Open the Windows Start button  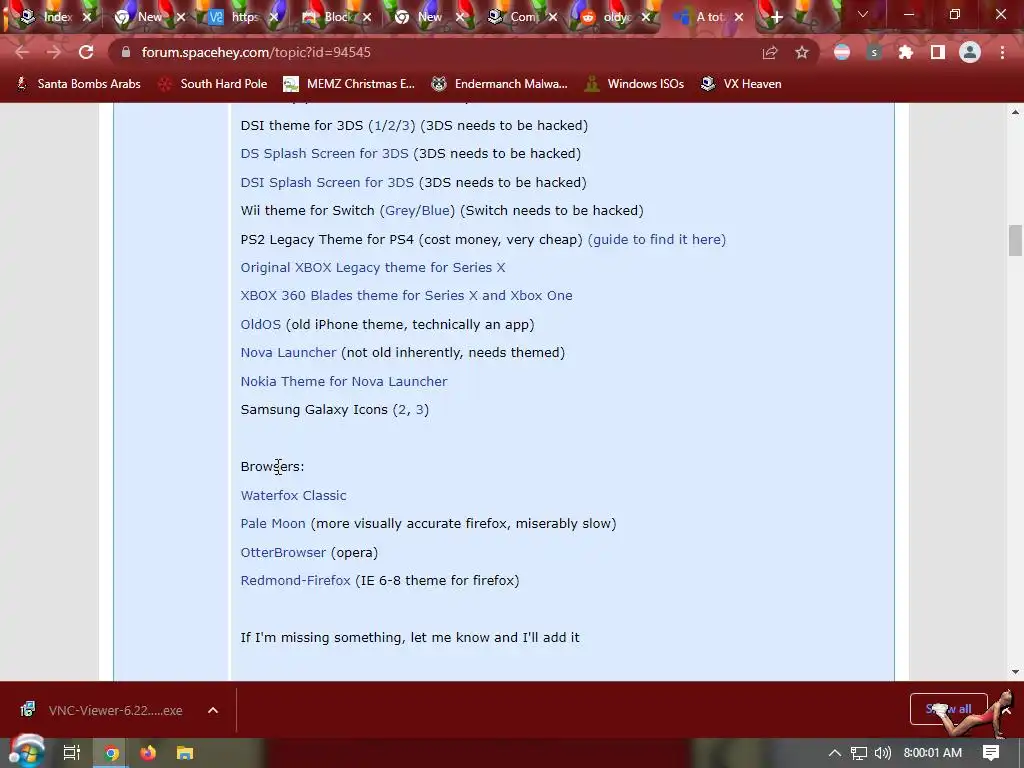(x=26, y=753)
